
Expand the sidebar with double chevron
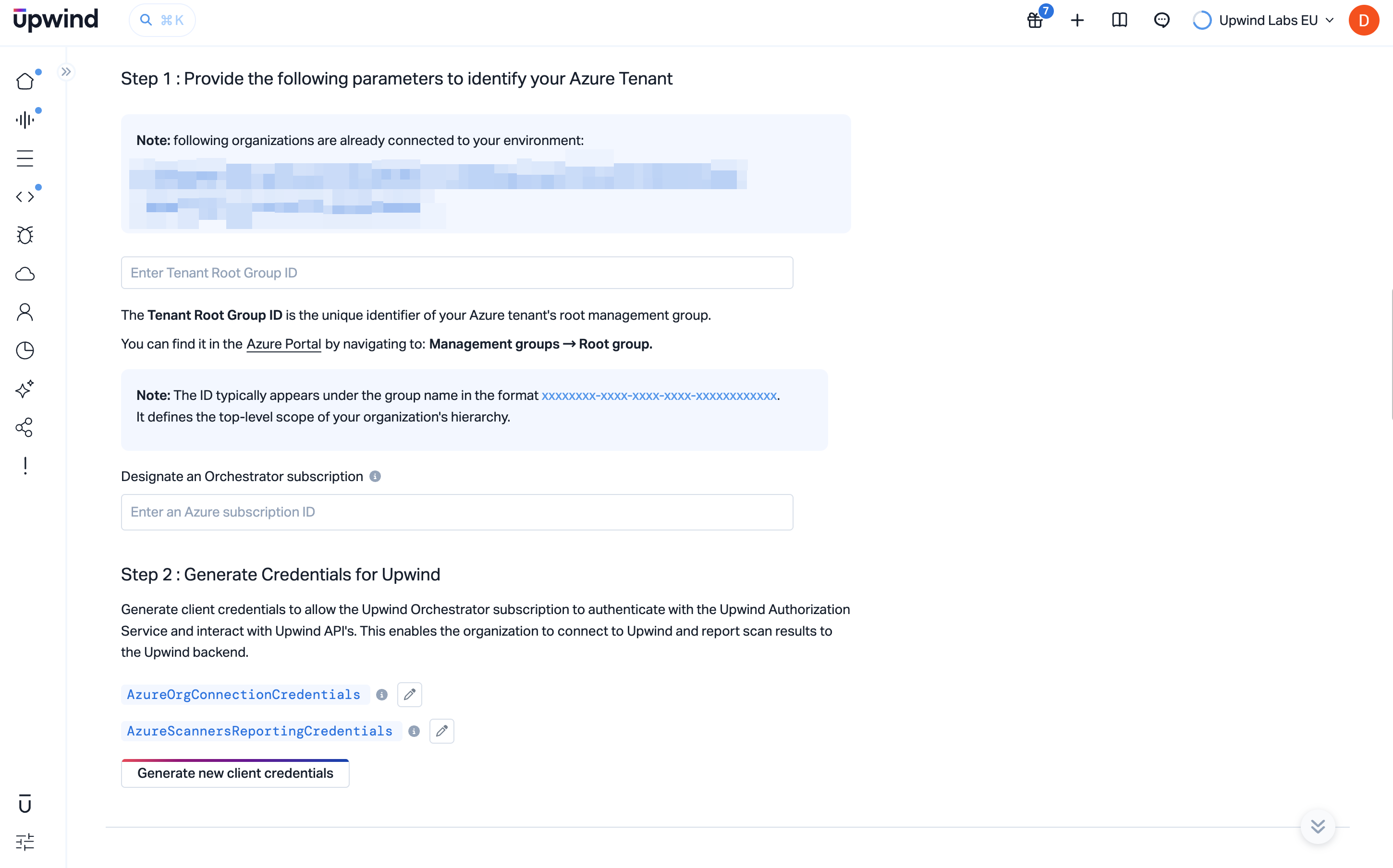pyautogui.click(x=66, y=72)
